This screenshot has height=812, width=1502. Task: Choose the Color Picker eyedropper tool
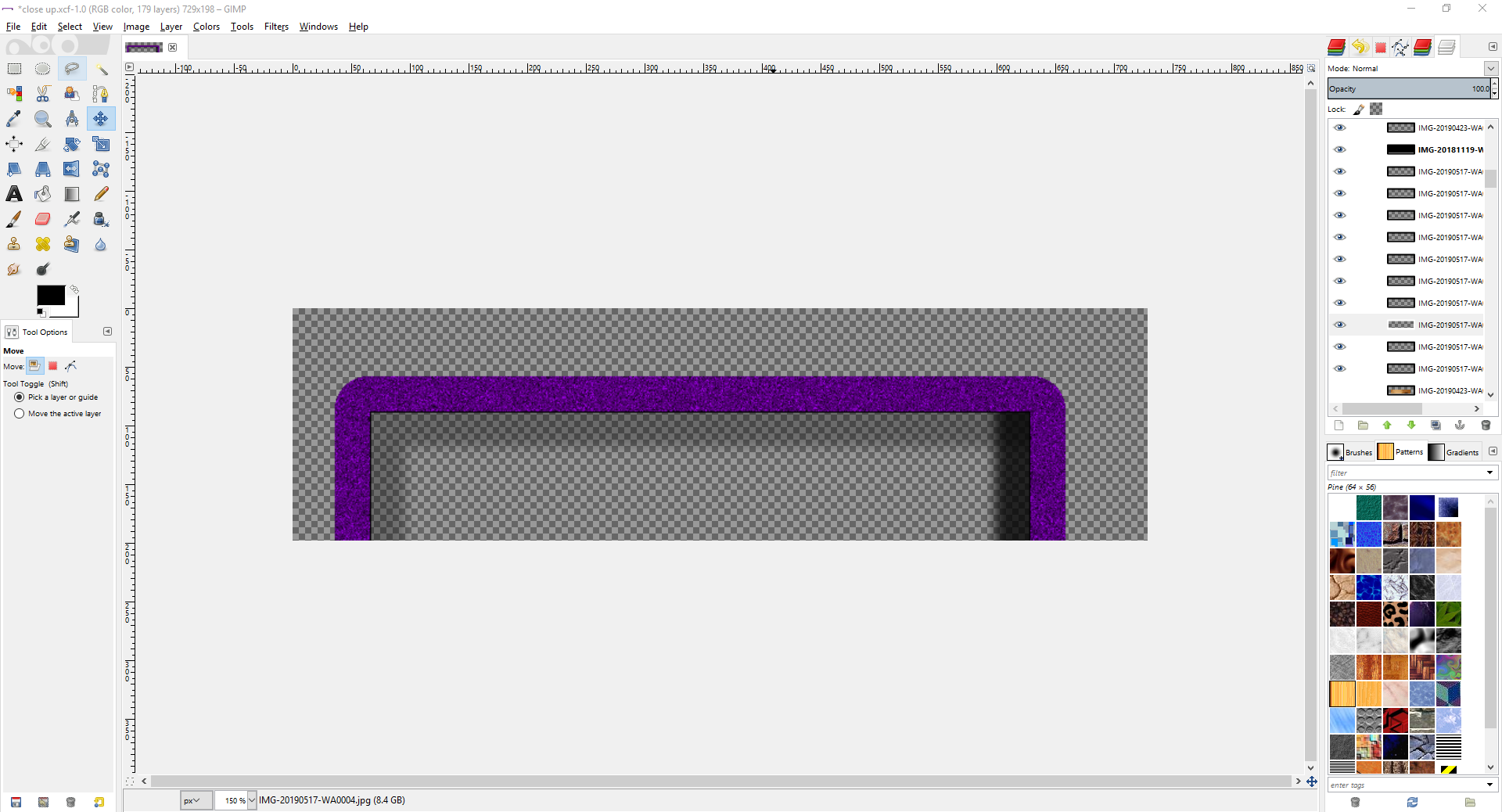[14, 119]
